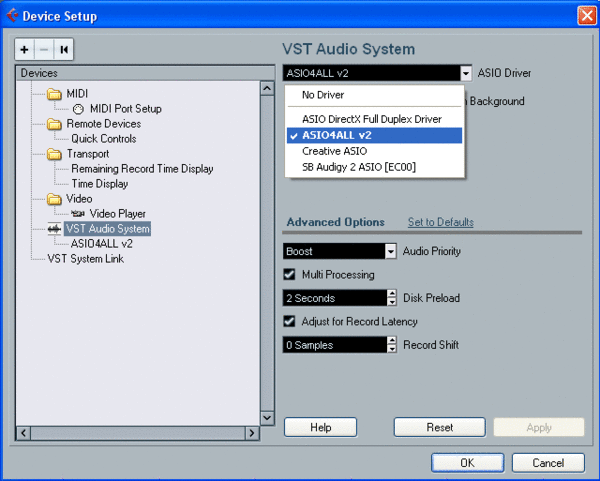Click the Remote Devices folder icon
The image size is (600, 481).
pos(54,124)
